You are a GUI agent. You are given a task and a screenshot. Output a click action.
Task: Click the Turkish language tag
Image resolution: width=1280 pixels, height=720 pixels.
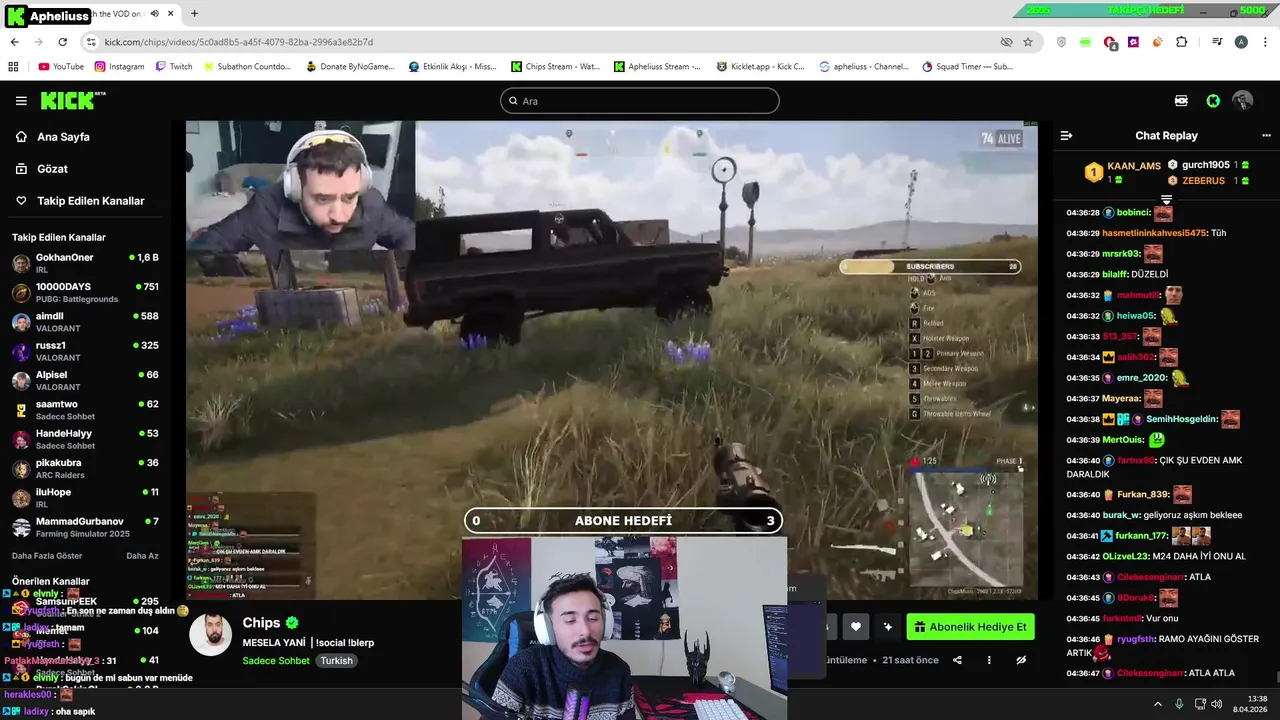pos(336,661)
